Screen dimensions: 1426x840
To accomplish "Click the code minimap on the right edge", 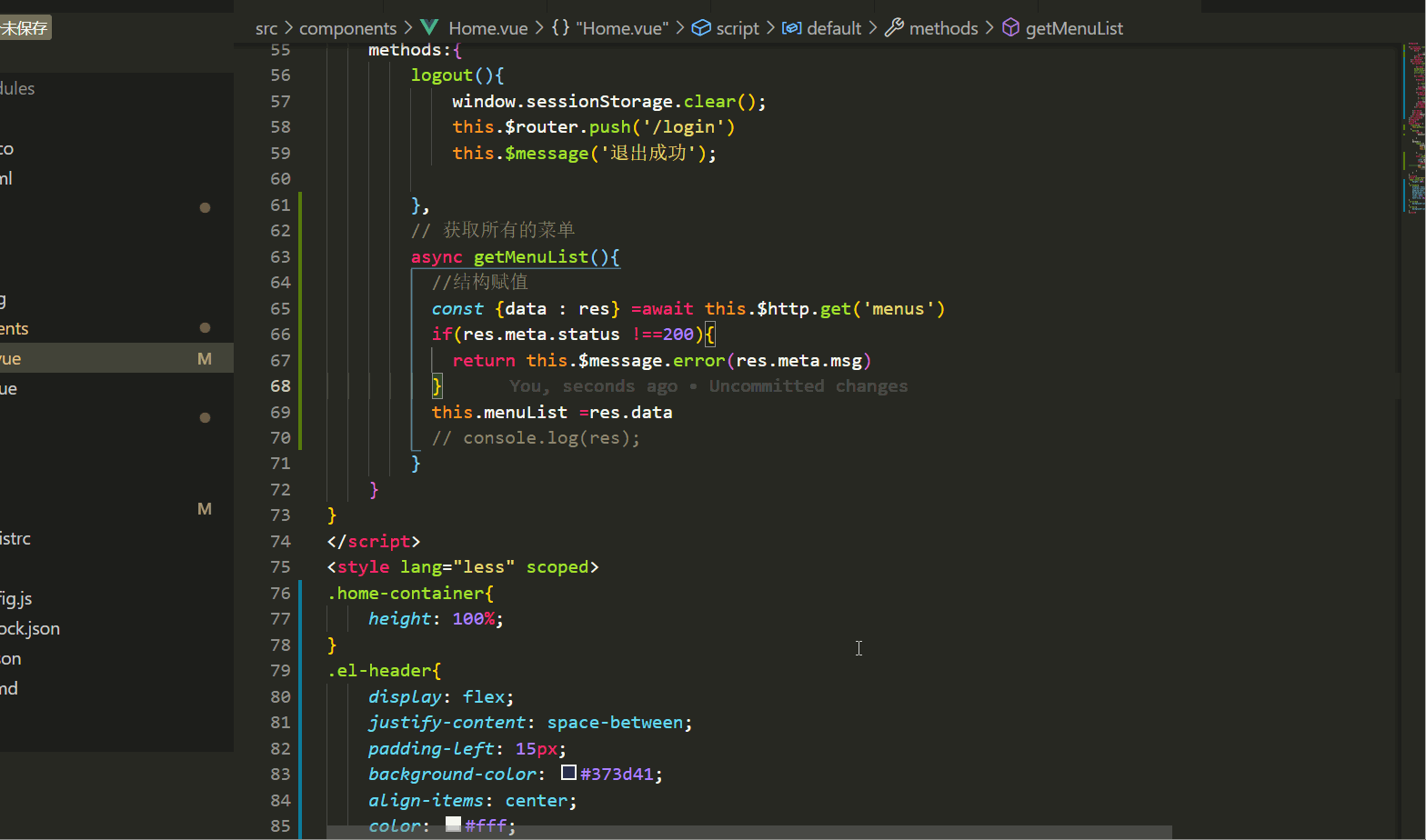I will point(1415,127).
